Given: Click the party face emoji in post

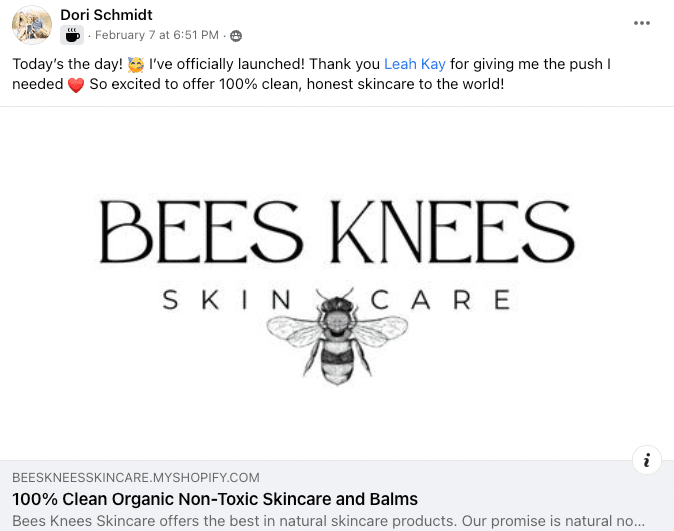Looking at the screenshot, I should click(x=137, y=64).
